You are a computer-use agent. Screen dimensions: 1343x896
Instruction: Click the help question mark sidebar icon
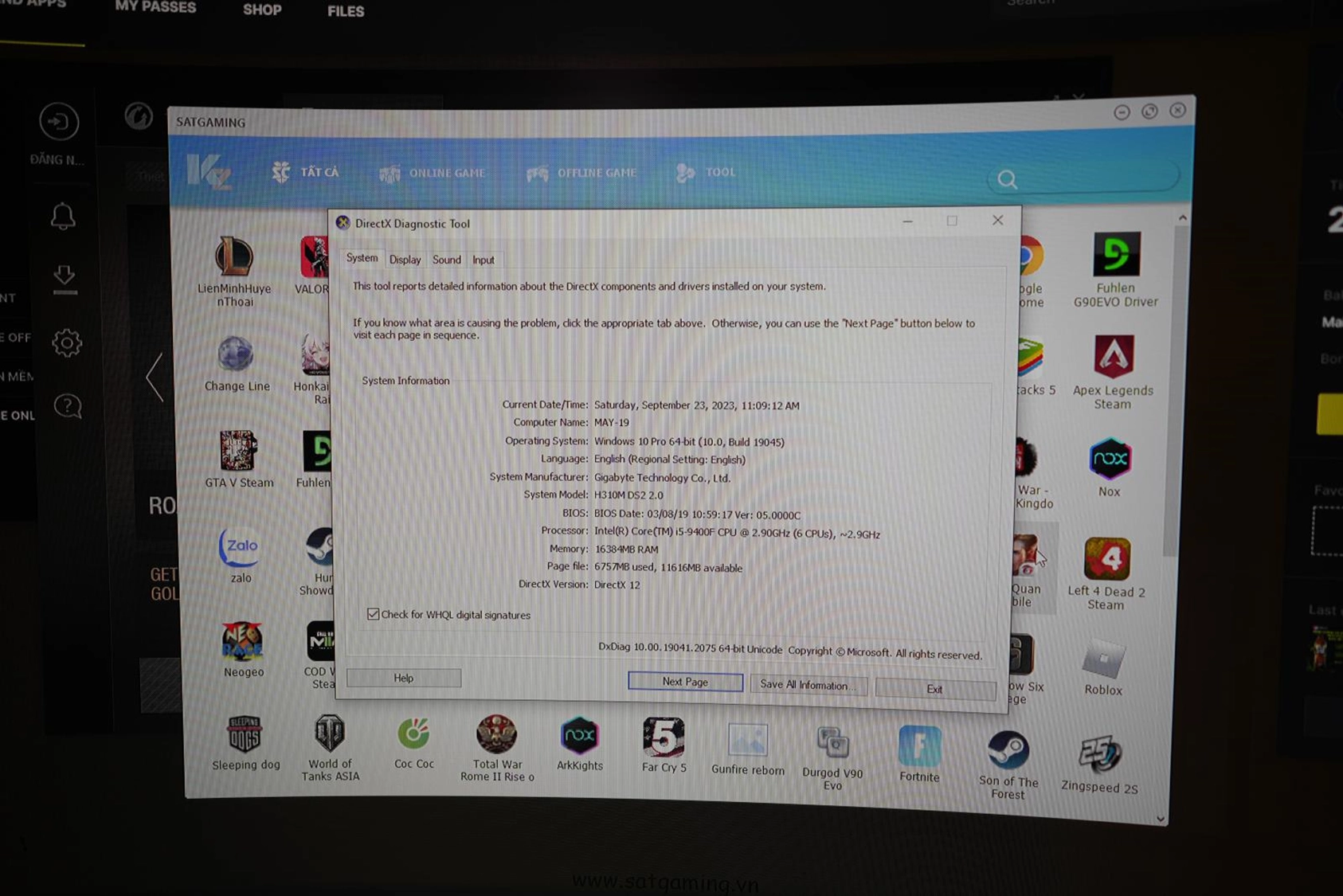[x=67, y=406]
